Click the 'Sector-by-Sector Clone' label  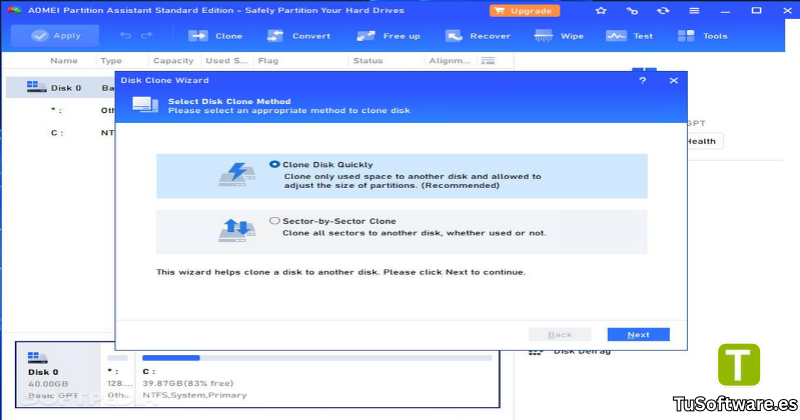click(339, 221)
